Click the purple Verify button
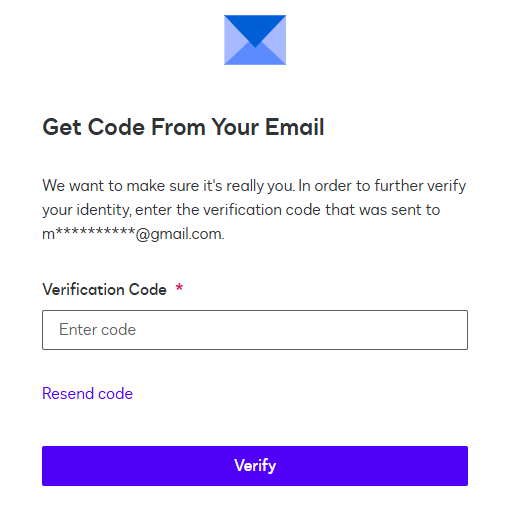 [x=255, y=466]
